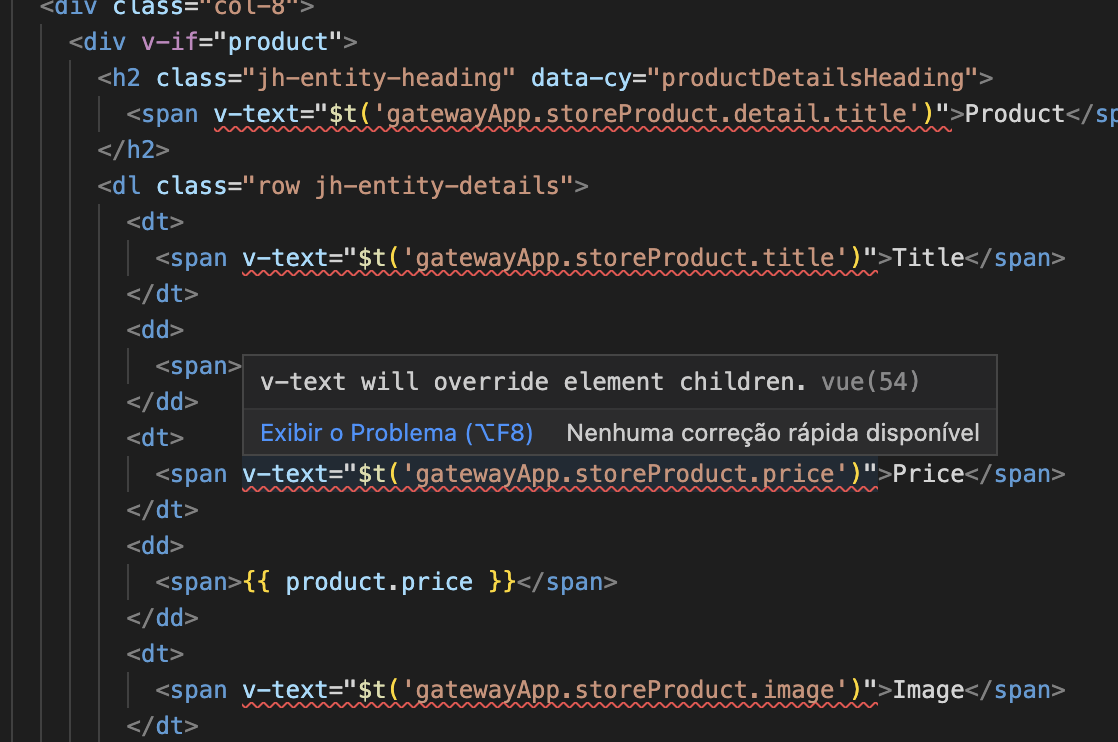This screenshot has width=1118, height=742.
Task: Open the 'Exibir o Problema' link
Action: coord(396,433)
